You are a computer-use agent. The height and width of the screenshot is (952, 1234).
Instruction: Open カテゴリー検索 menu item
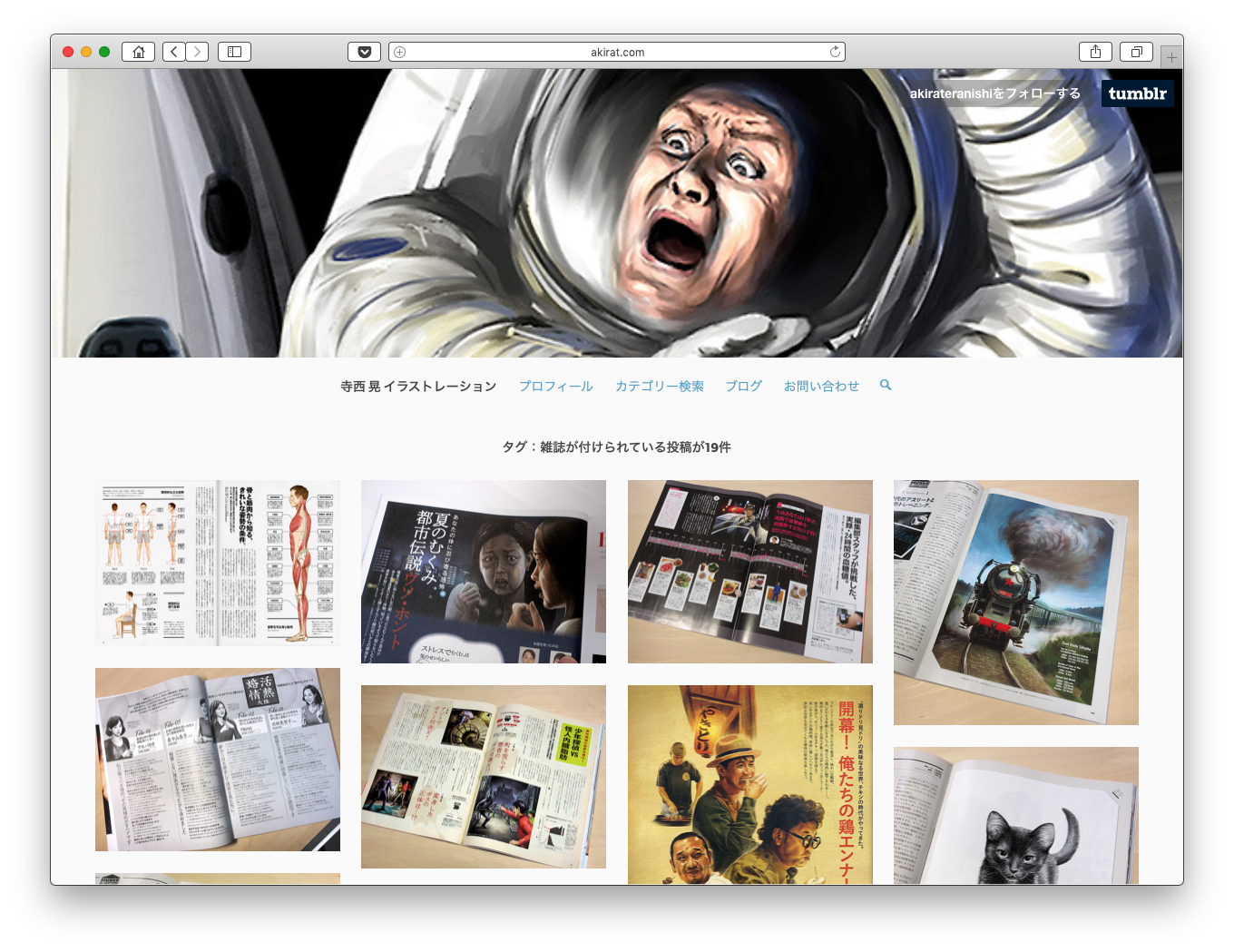tap(660, 386)
